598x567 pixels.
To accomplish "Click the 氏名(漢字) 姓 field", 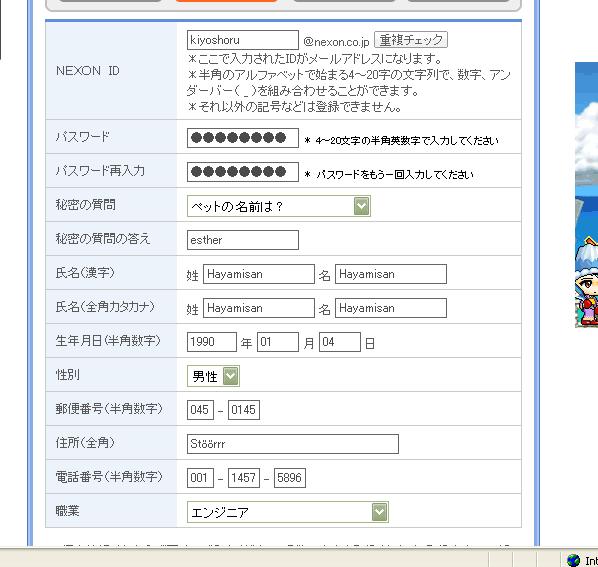I will [x=259, y=274].
